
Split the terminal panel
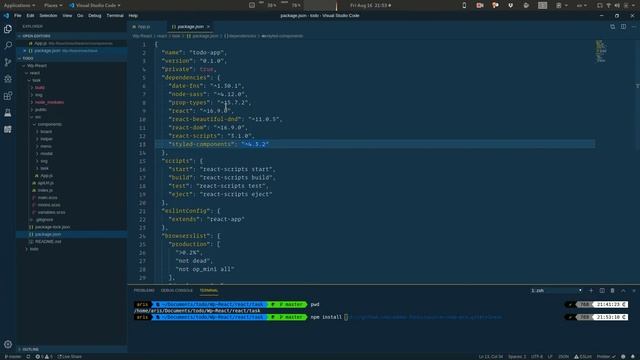point(602,291)
